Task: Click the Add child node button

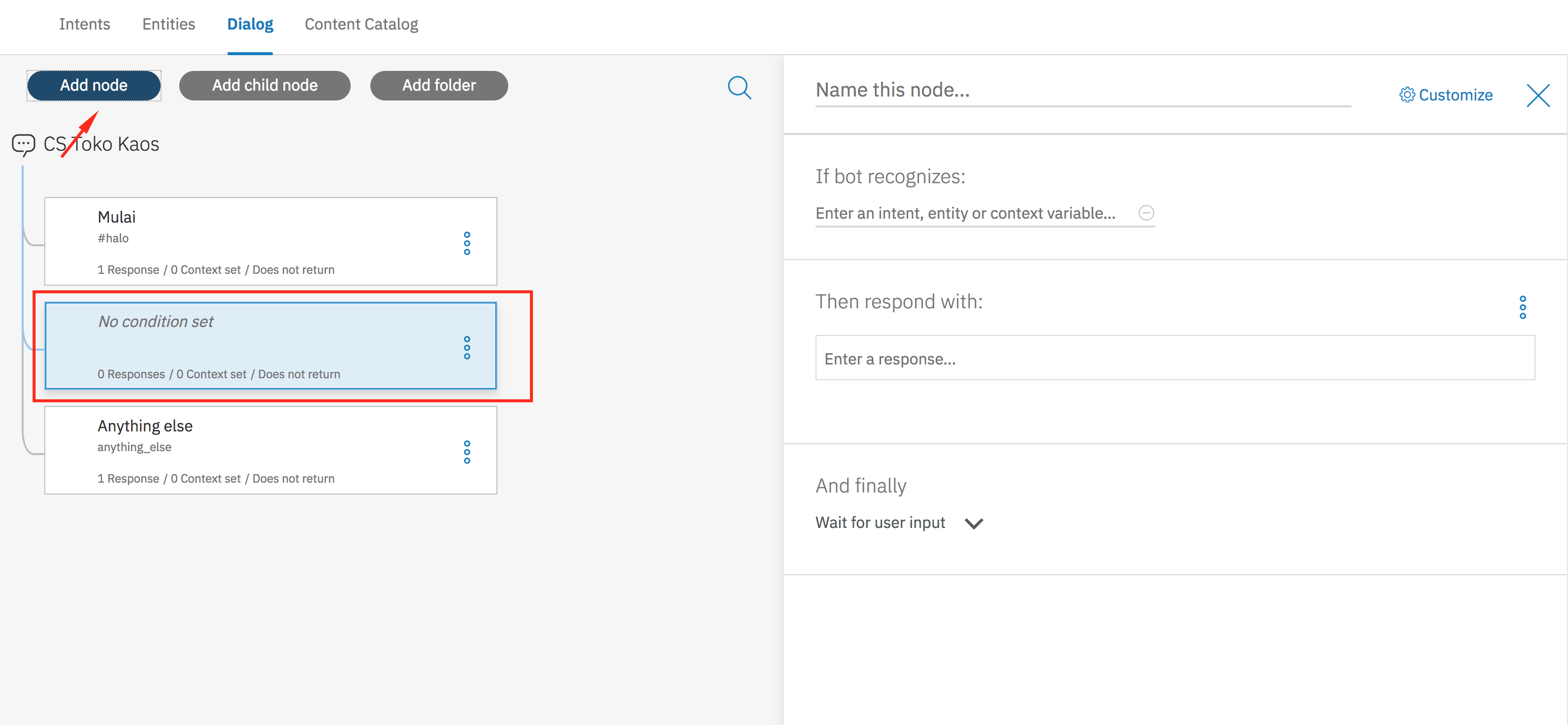Action: pyautogui.click(x=265, y=85)
